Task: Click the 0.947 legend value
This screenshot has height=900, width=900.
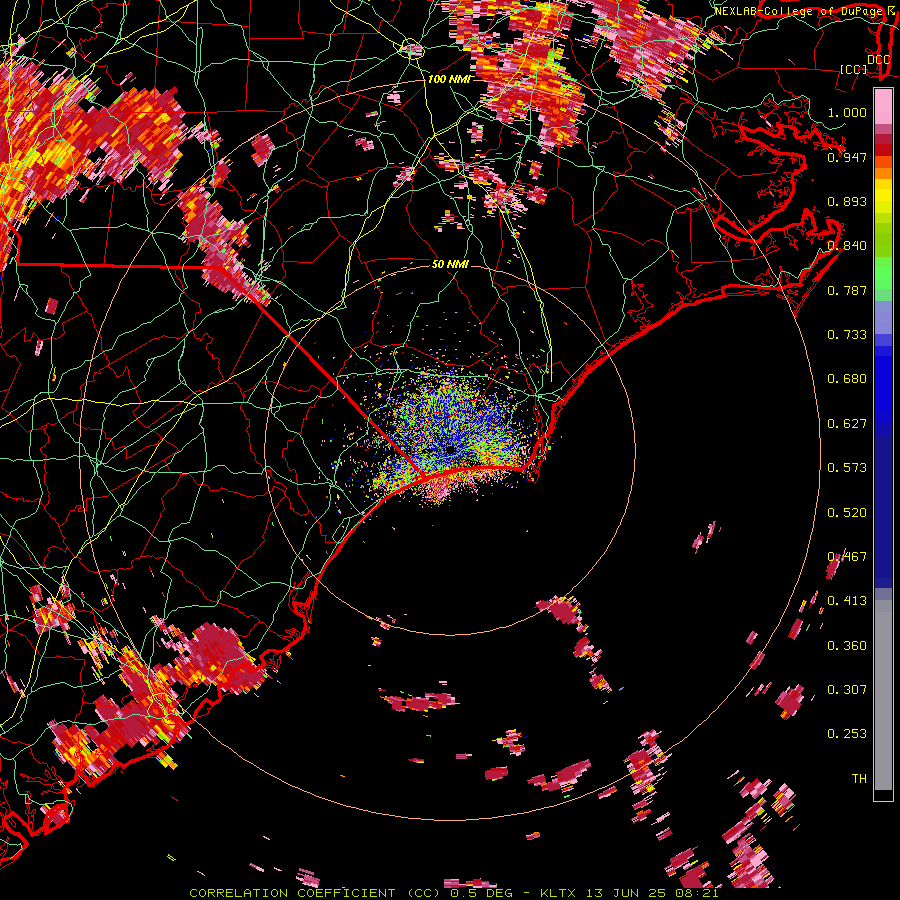Action: 847,157
